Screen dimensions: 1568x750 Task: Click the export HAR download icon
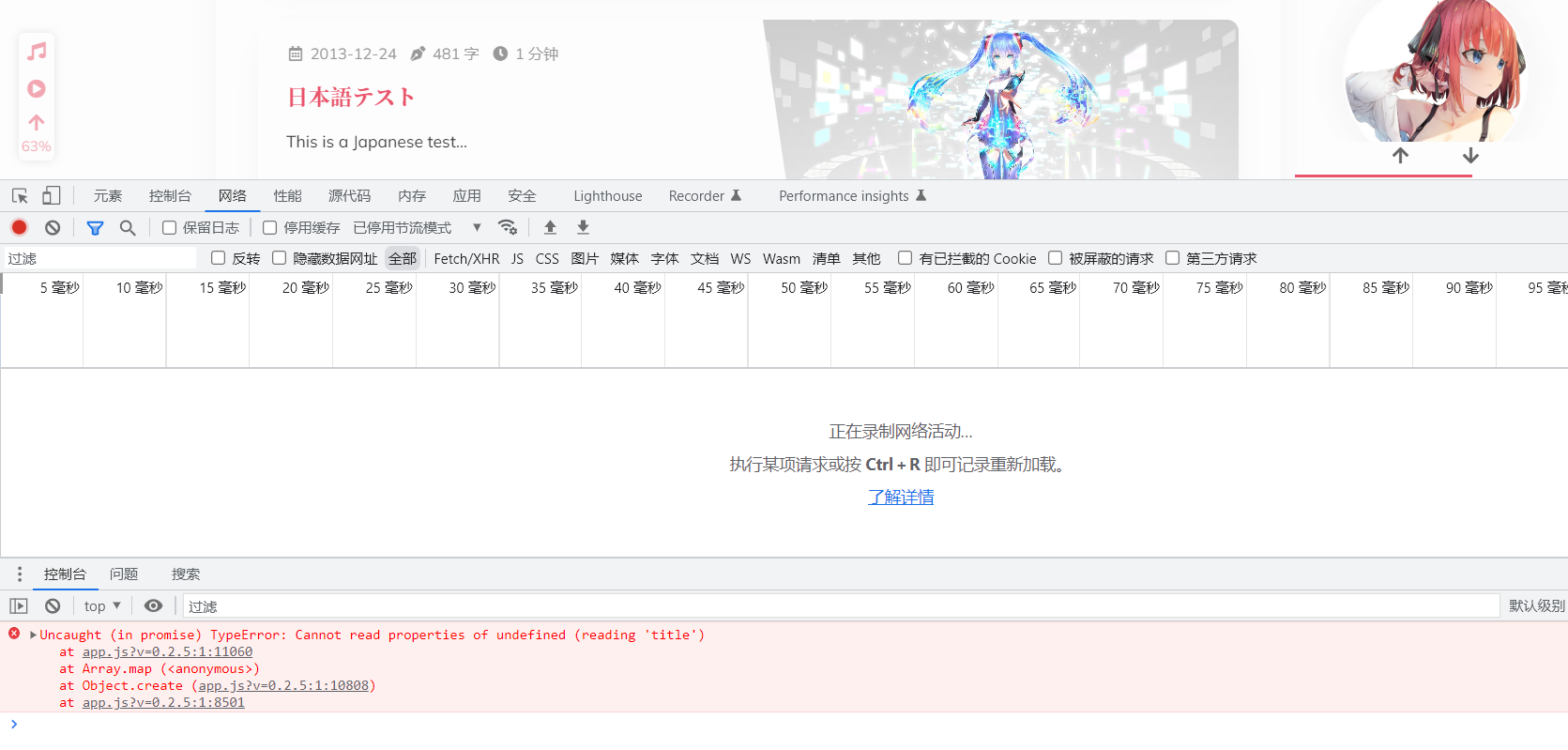point(583,227)
